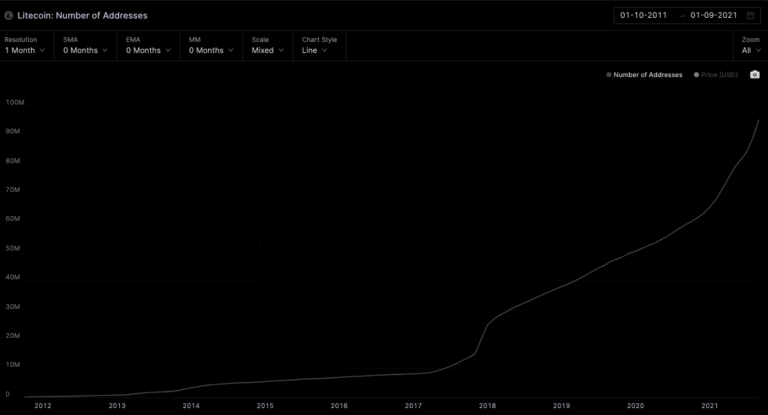Click the 2015 x-axis label
Image resolution: width=768 pixels, height=415 pixels.
coord(265,406)
